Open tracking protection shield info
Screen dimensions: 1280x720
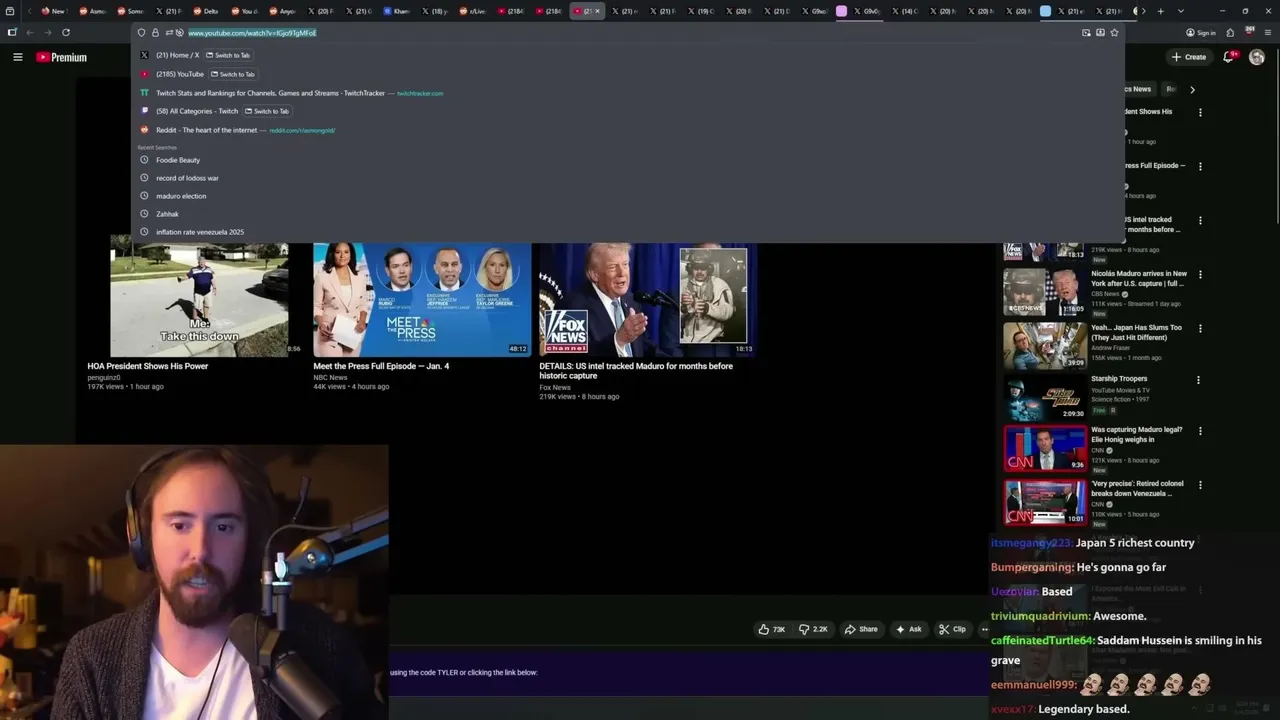(x=141, y=33)
